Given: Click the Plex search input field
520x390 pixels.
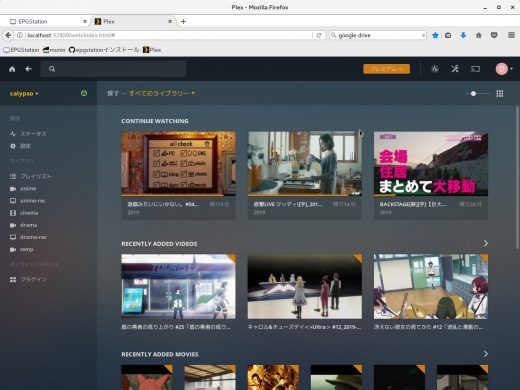Looking at the screenshot, I should click(113, 69).
